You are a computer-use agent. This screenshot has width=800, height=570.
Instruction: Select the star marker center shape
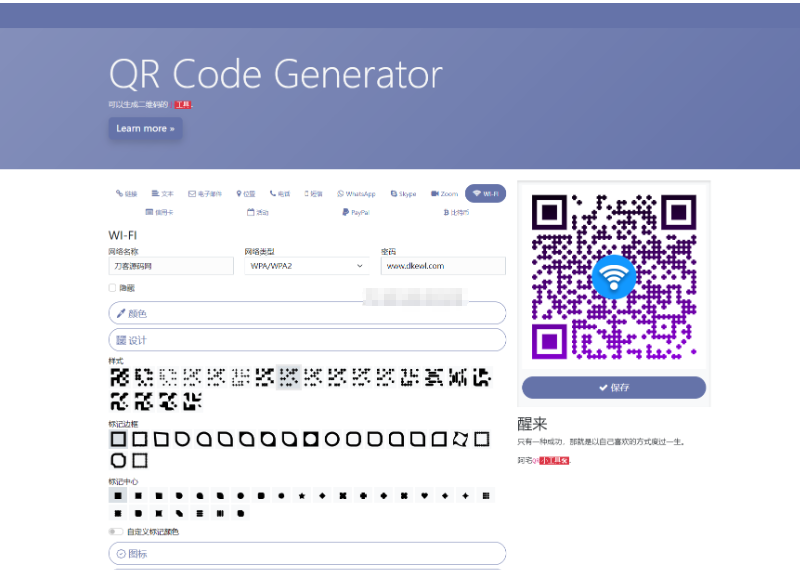pos(302,495)
